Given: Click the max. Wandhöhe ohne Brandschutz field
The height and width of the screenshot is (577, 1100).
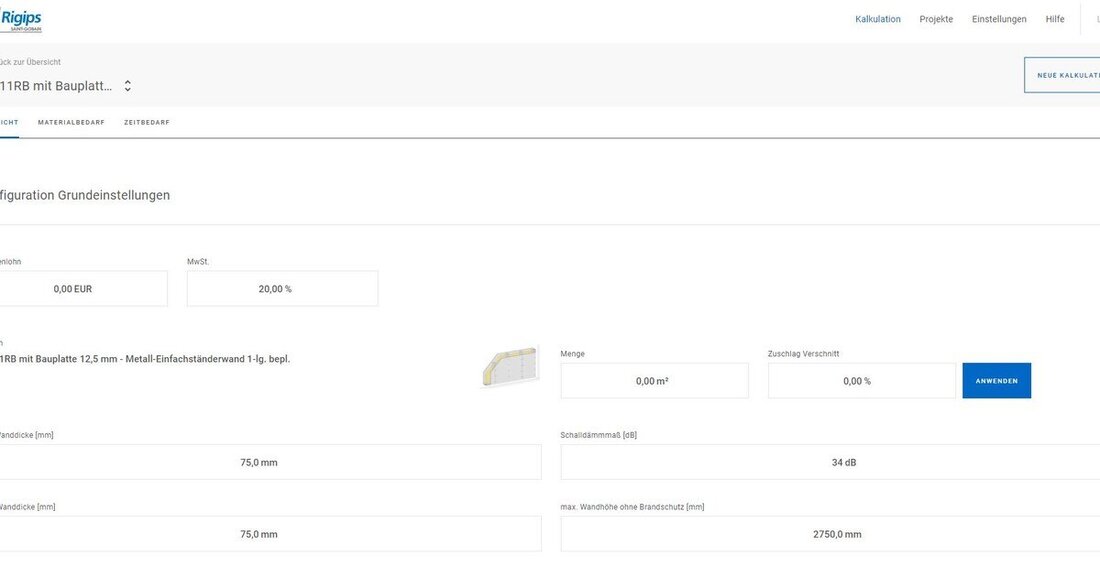Looking at the screenshot, I should pyautogui.click(x=830, y=534).
